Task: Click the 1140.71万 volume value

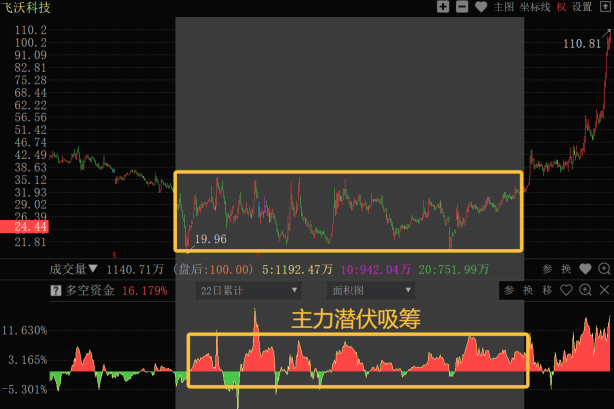Action: coord(135,269)
